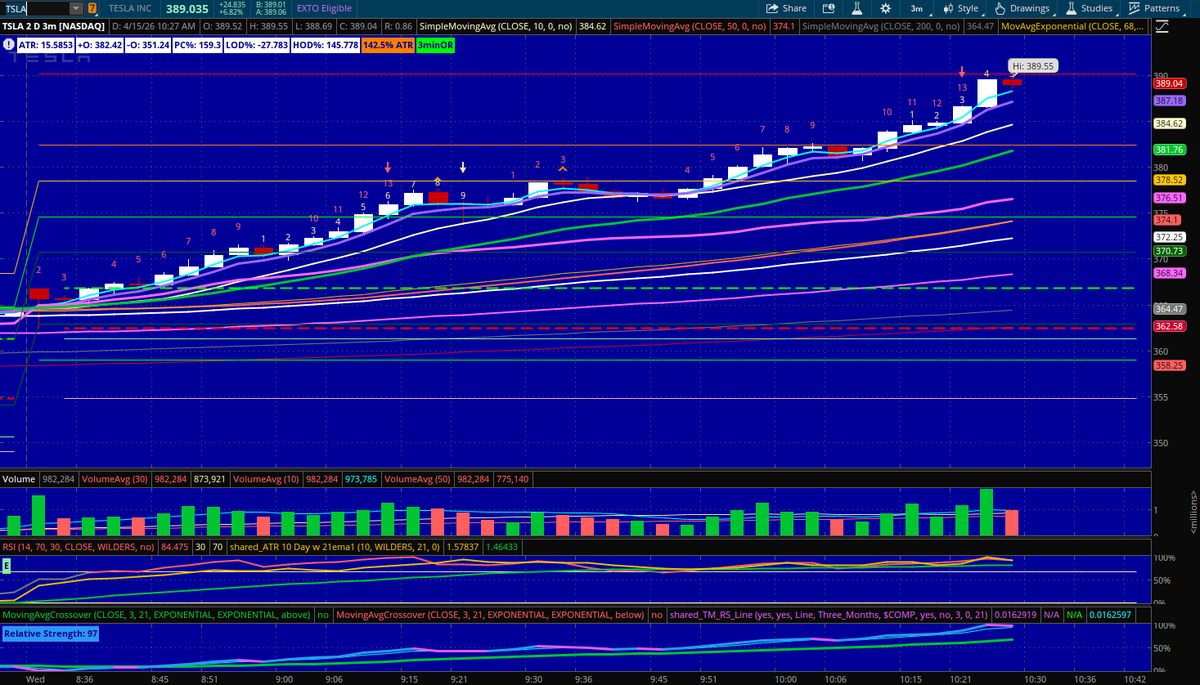The image size is (1200, 685).
Task: Click the orange news badge numbered 7
Action: point(93,8)
